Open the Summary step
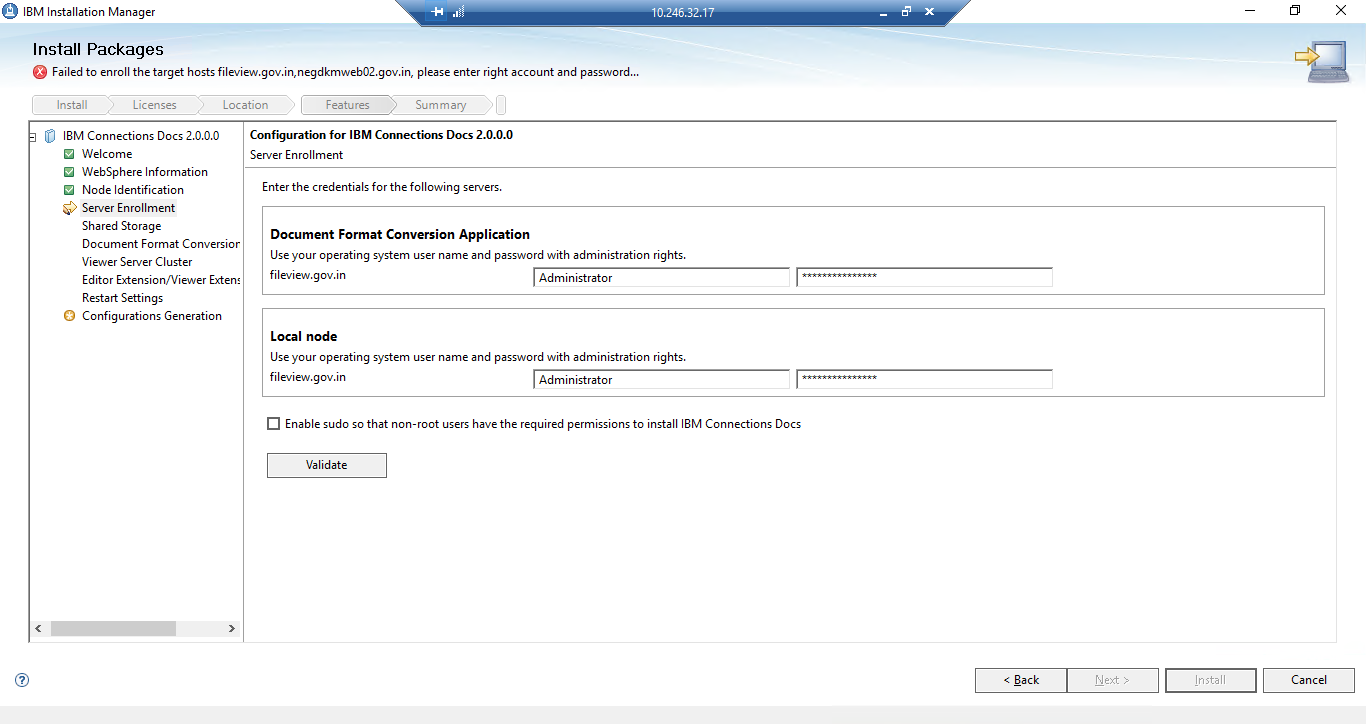The width and height of the screenshot is (1366, 724). point(441,104)
